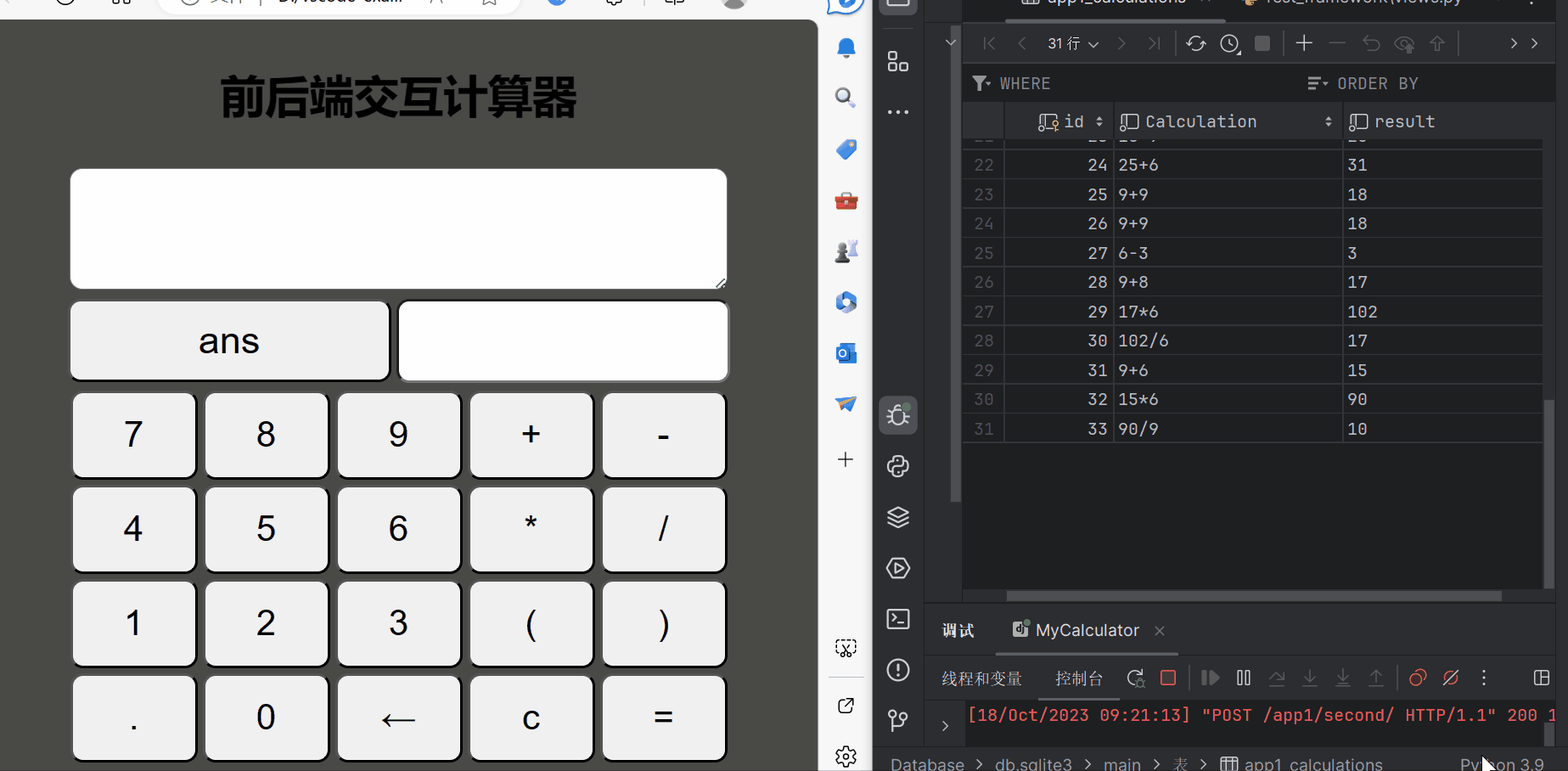Image resolution: width=1568 pixels, height=771 pixels.
Task: Open Outlook from the Edge sidebar
Action: tap(846, 352)
